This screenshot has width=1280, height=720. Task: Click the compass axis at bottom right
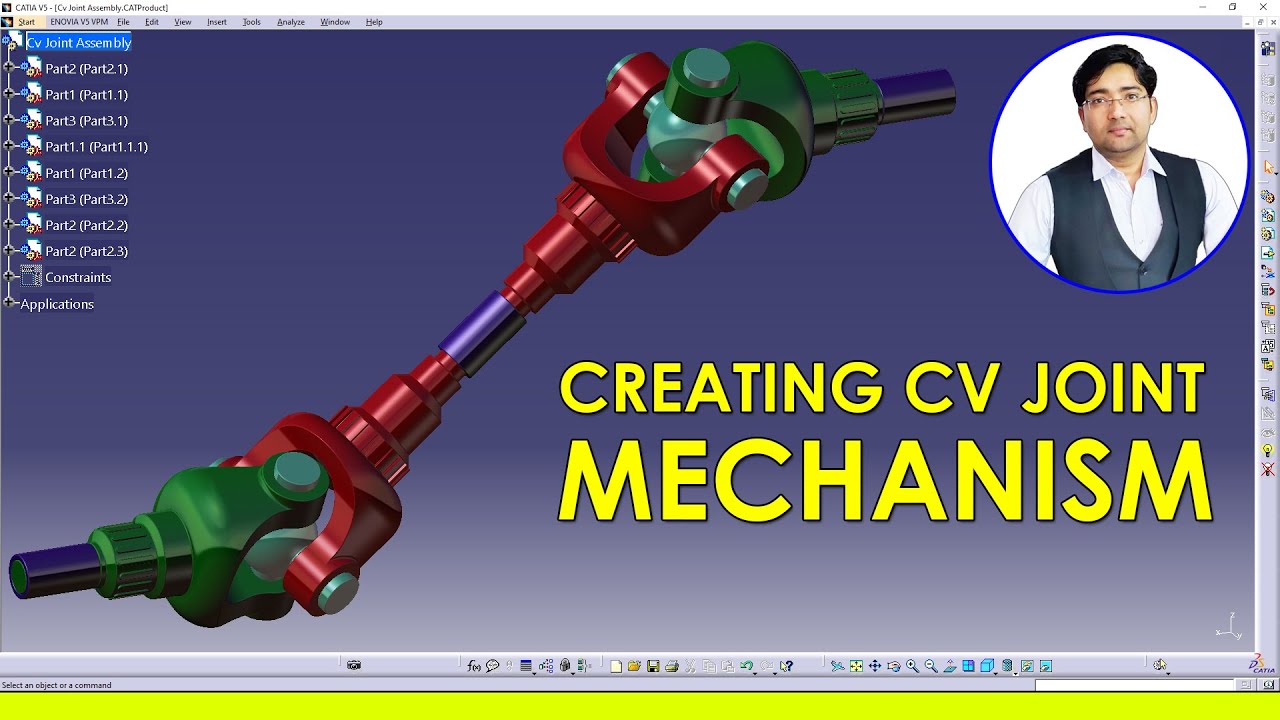pos(1228,627)
